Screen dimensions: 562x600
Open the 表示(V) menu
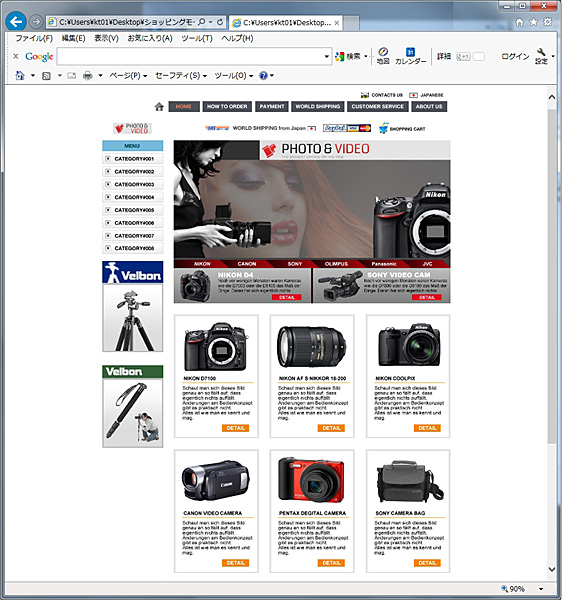coord(106,38)
